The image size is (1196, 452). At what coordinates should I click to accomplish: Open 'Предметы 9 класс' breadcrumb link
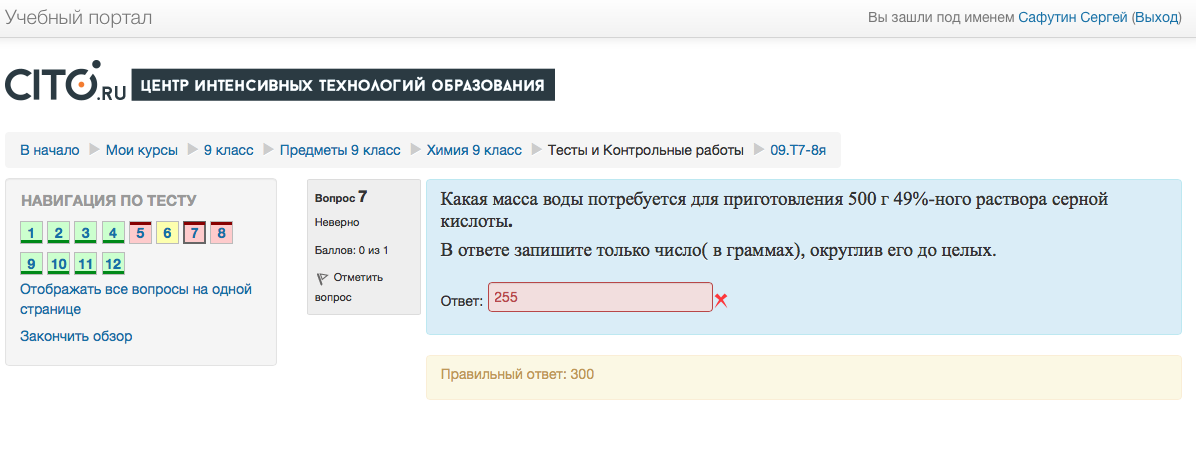(x=339, y=150)
